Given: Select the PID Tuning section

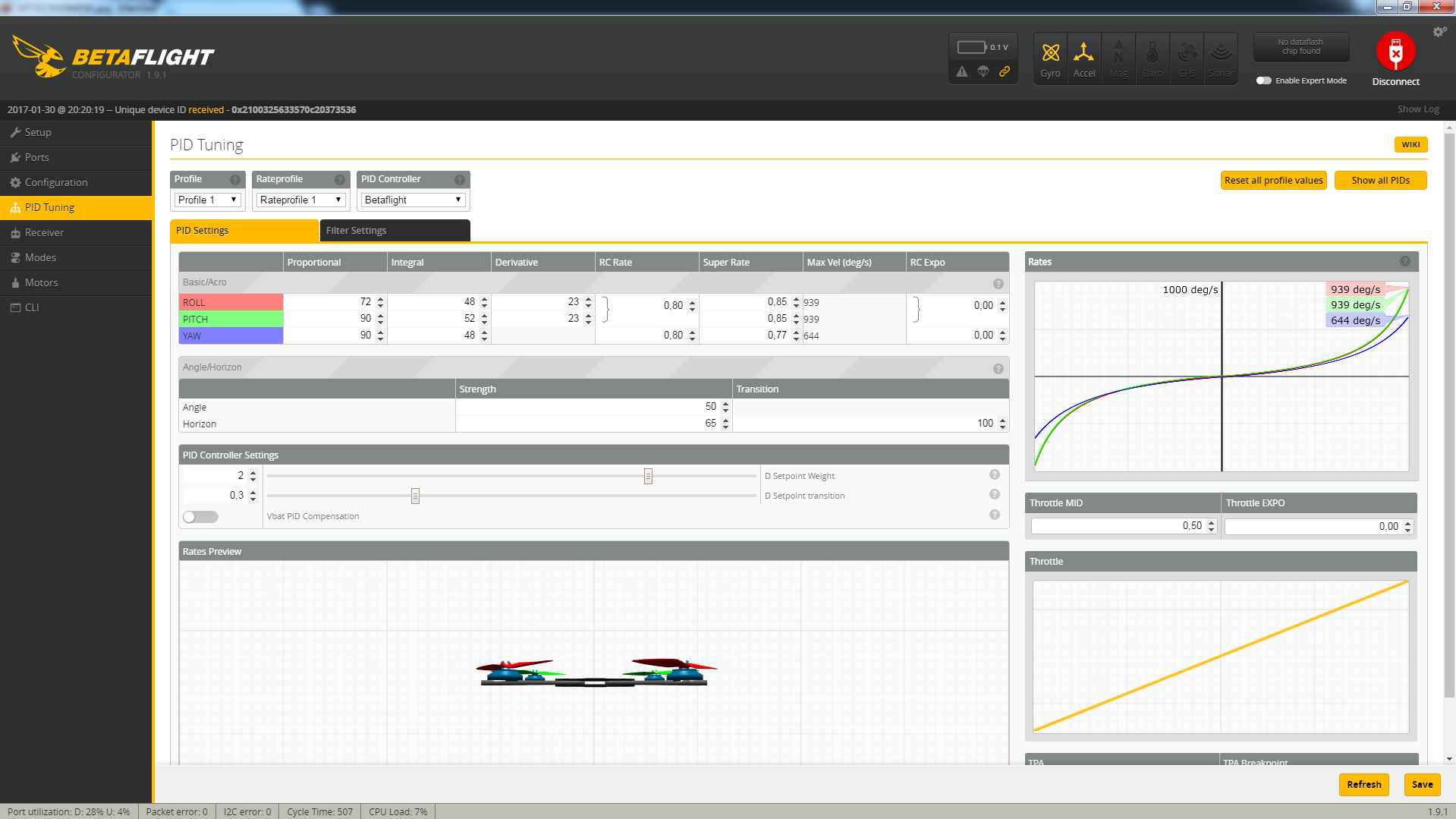Looking at the screenshot, I should (x=76, y=207).
